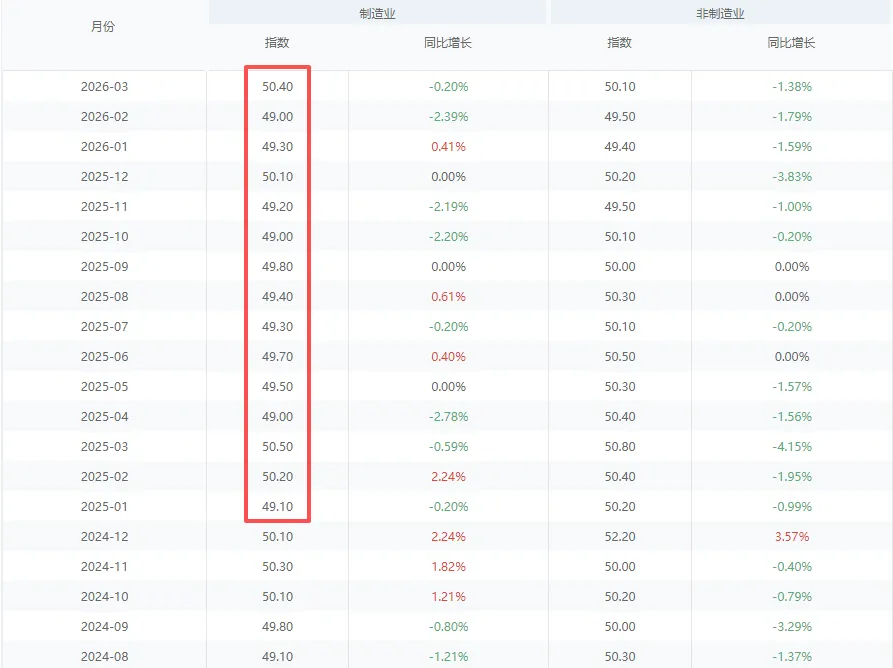
Task: Select the 2026-01 month cell
Action: 104,147
